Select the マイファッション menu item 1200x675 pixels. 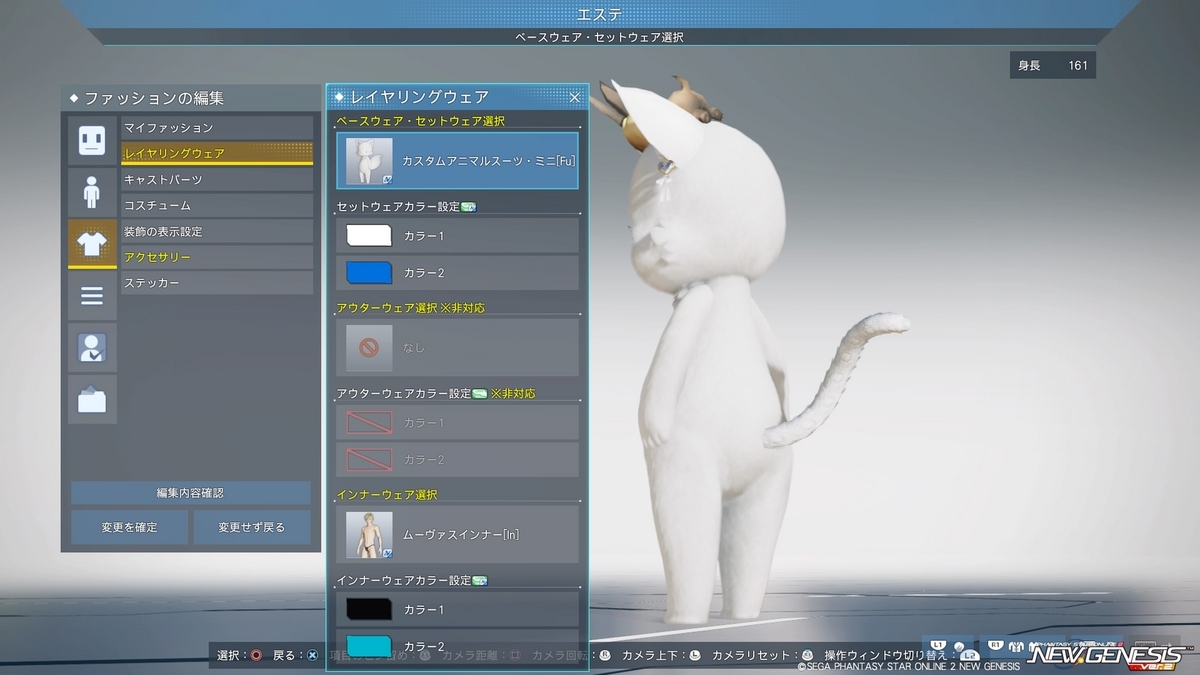(217, 128)
